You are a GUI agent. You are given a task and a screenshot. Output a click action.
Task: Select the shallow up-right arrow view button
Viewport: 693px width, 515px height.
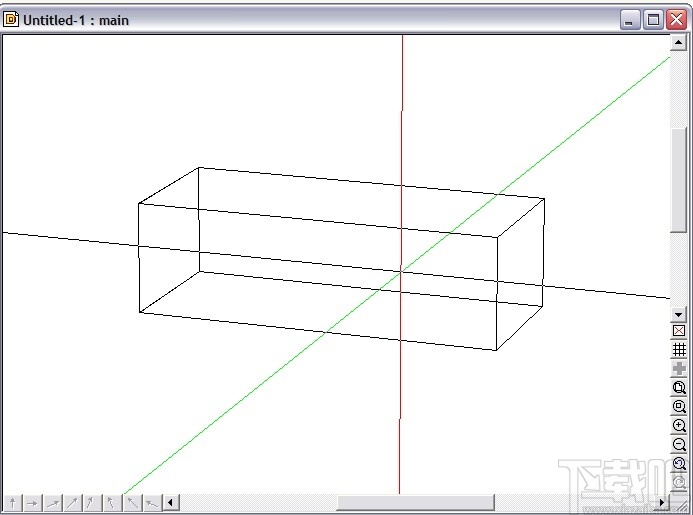(53, 503)
